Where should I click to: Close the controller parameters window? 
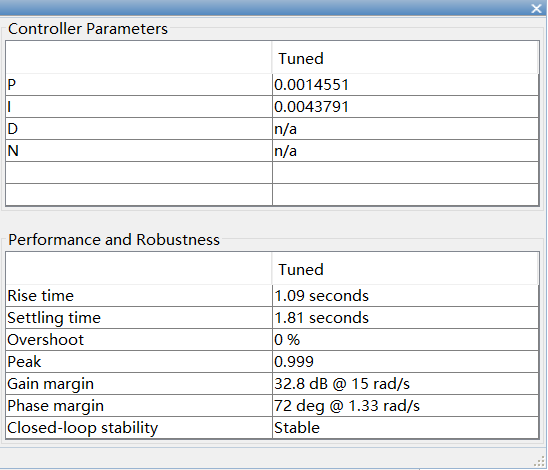[536, 8]
